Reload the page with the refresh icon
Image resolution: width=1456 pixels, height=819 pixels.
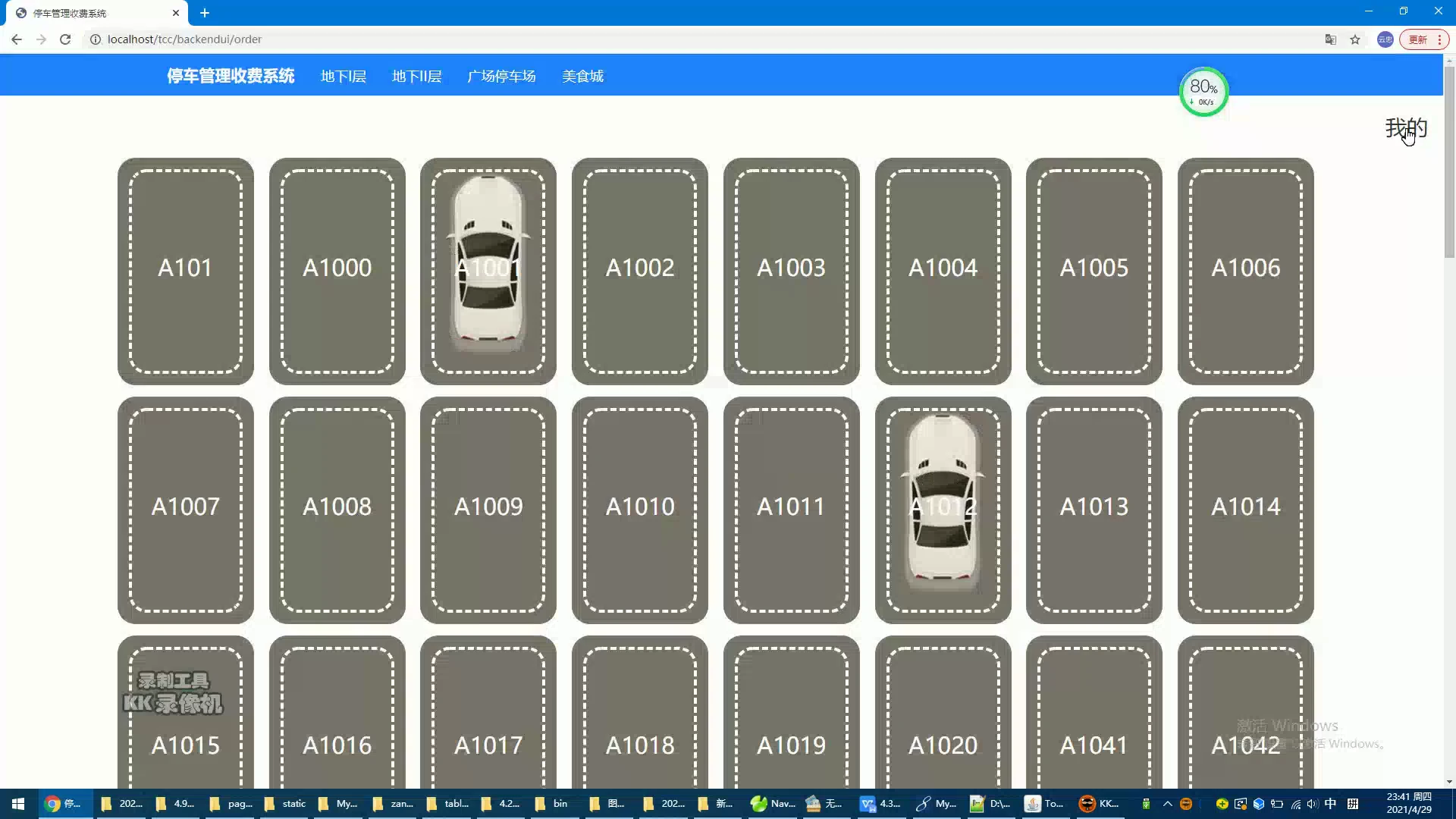[65, 39]
